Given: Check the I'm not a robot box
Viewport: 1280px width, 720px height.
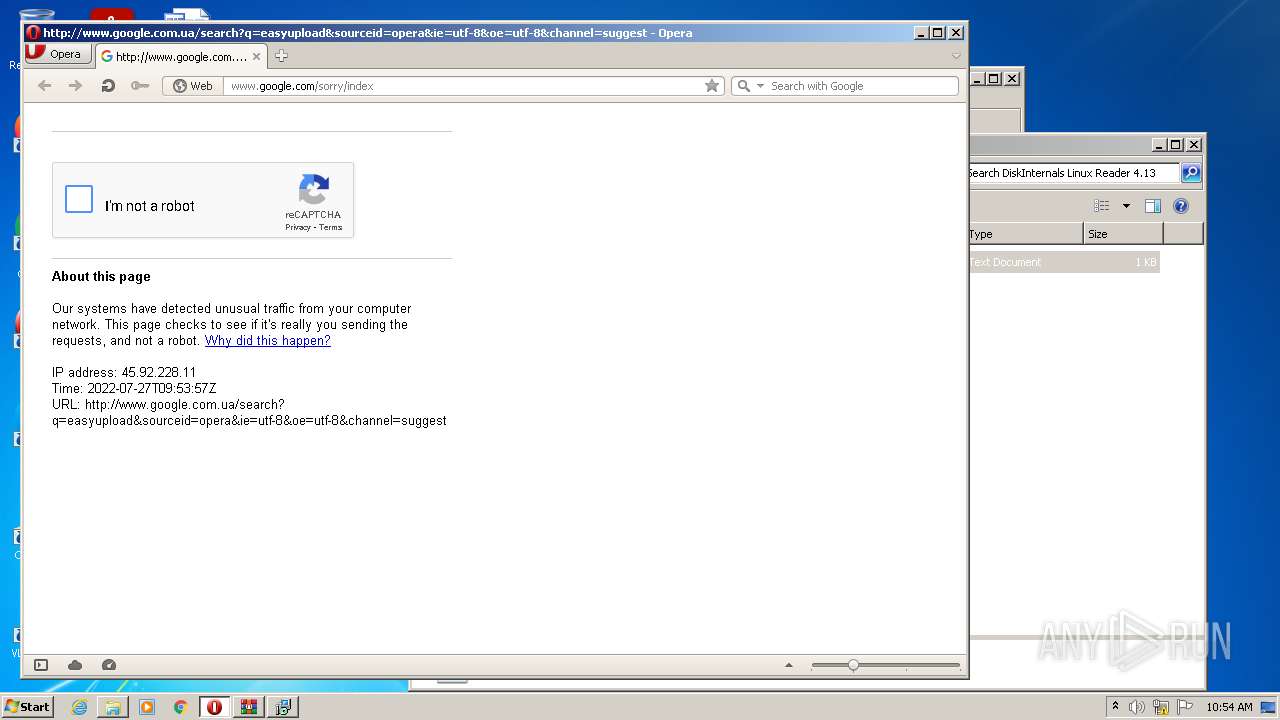Looking at the screenshot, I should [79, 199].
